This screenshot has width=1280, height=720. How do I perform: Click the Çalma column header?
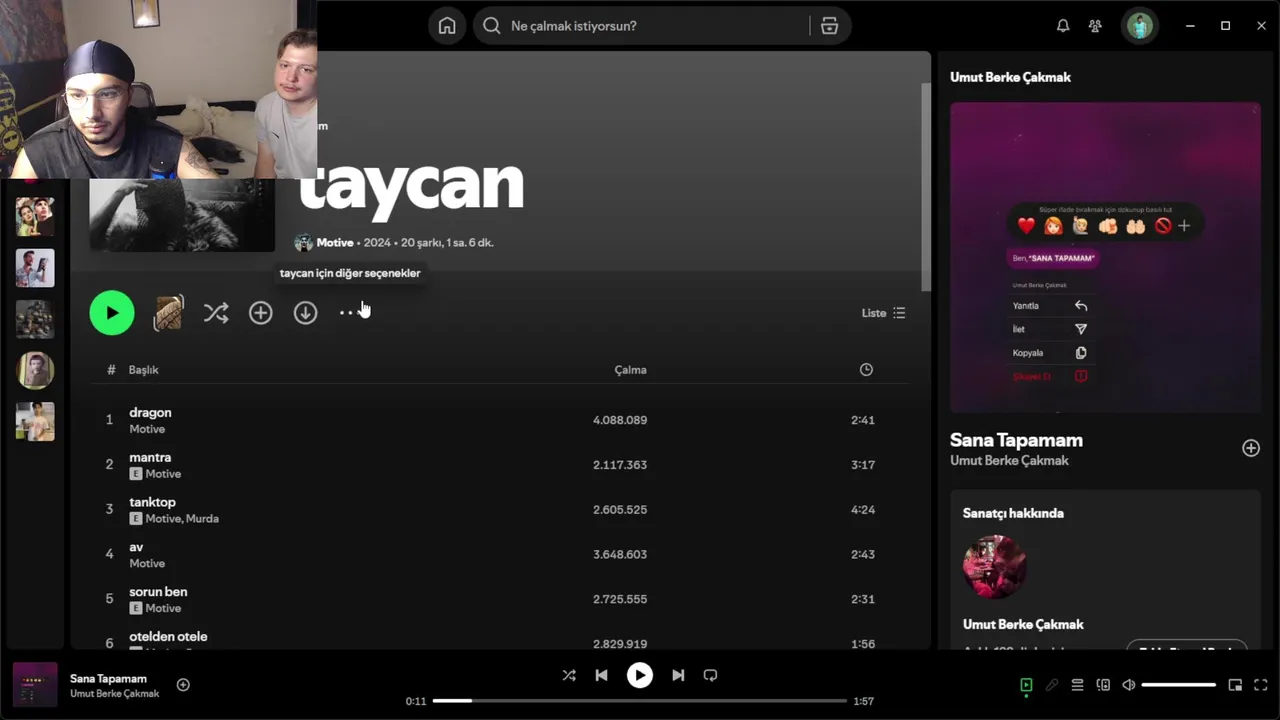630,370
